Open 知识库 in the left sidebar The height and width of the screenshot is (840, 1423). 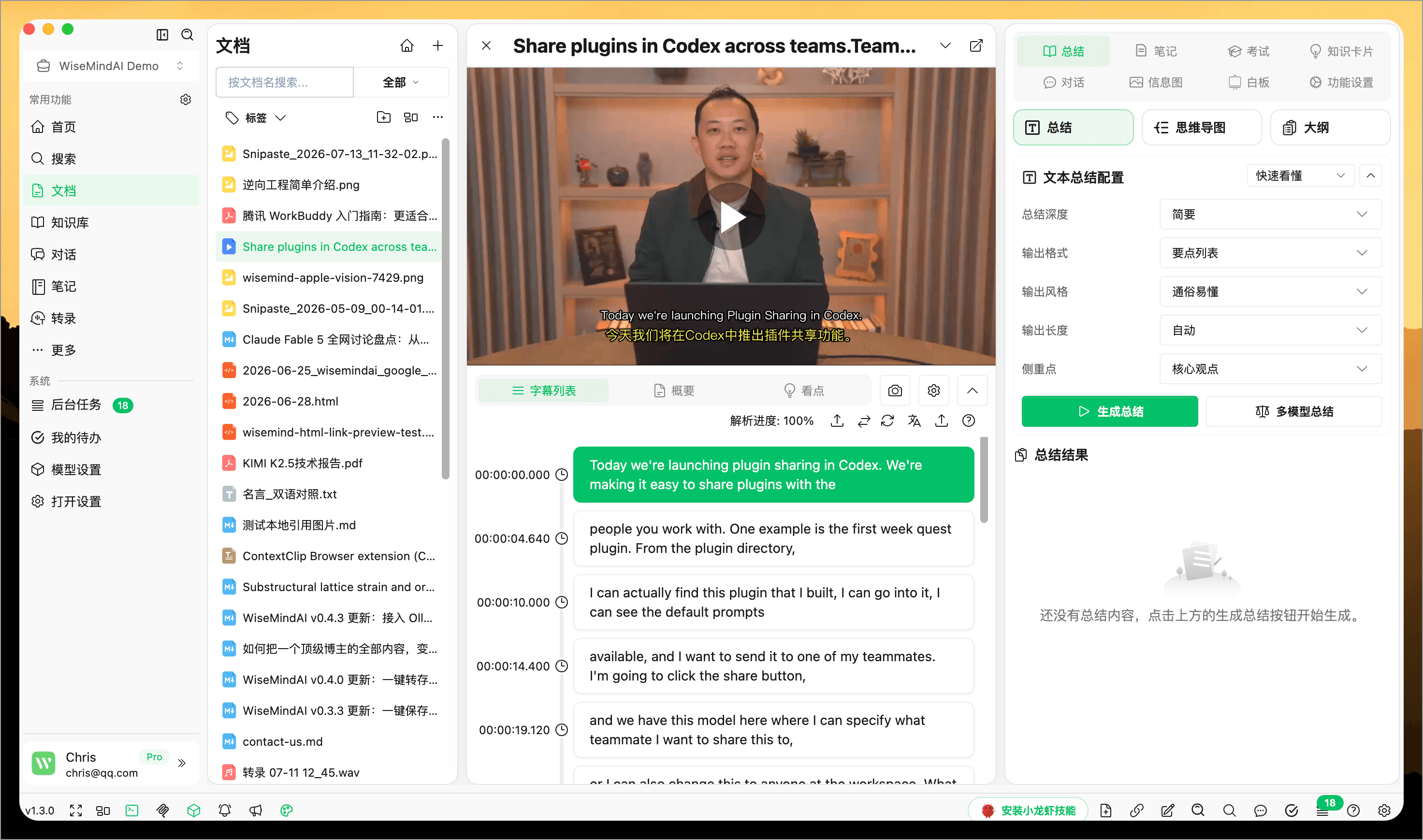(111, 222)
